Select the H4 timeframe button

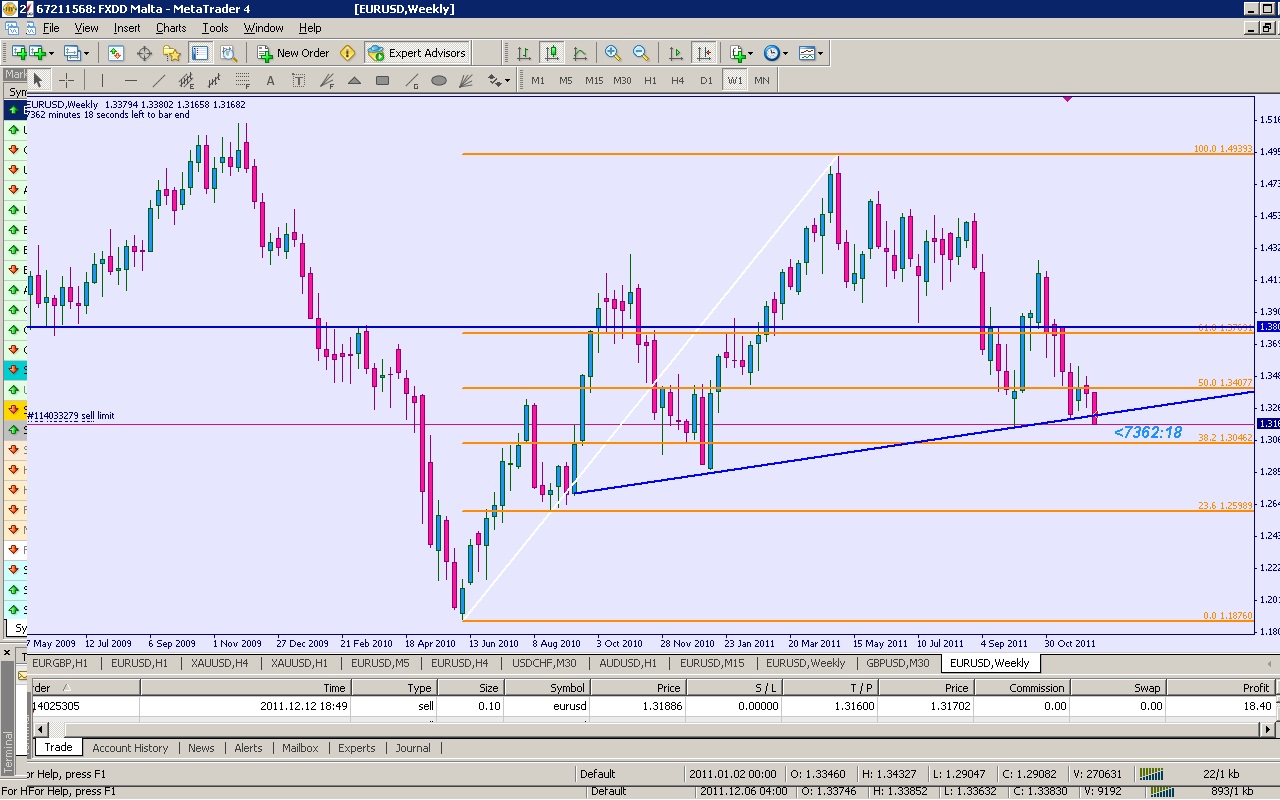point(678,80)
